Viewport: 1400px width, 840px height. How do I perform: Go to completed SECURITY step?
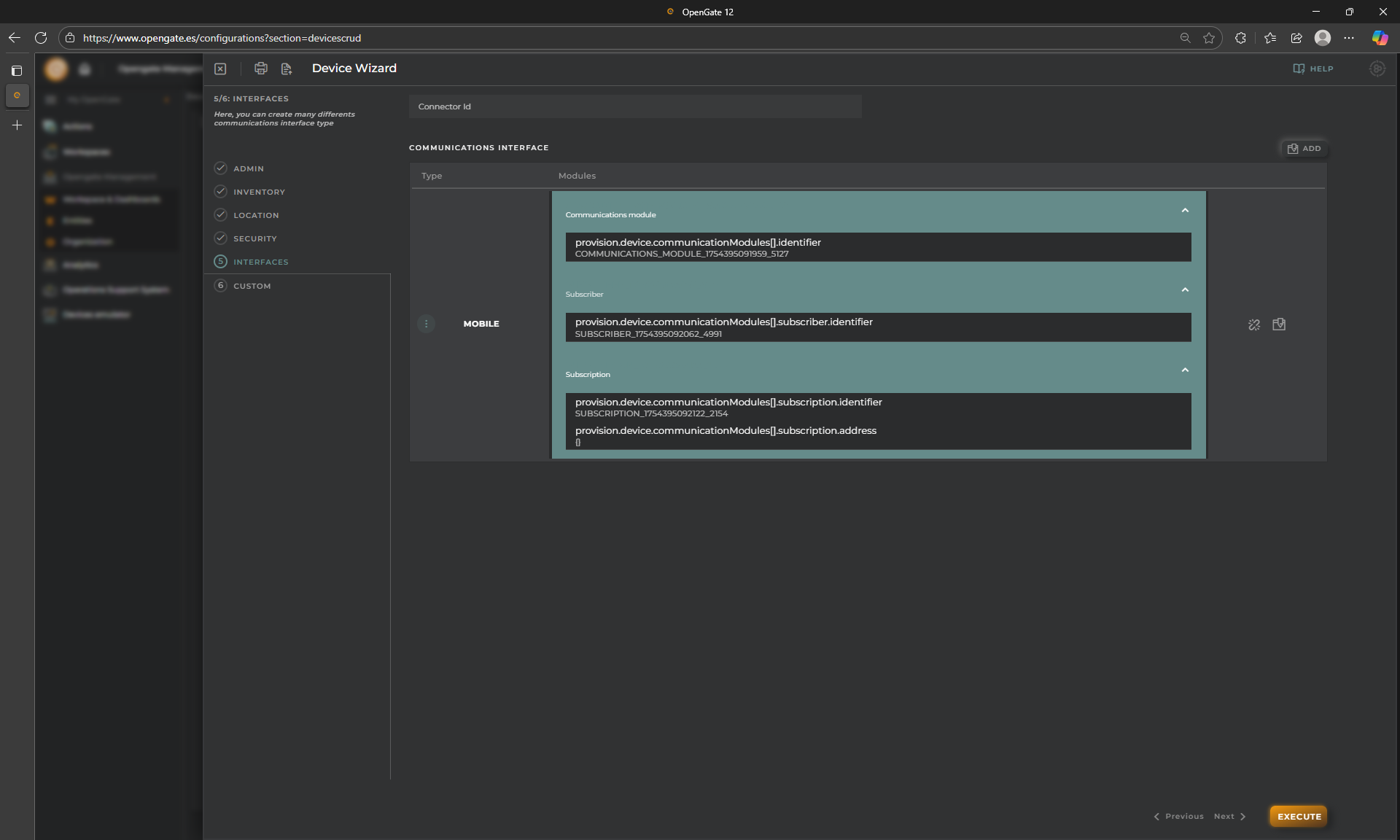point(254,238)
